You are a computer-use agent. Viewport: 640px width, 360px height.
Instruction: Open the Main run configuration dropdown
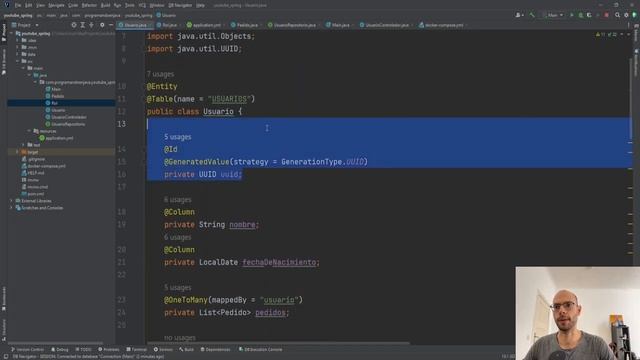click(x=553, y=15)
